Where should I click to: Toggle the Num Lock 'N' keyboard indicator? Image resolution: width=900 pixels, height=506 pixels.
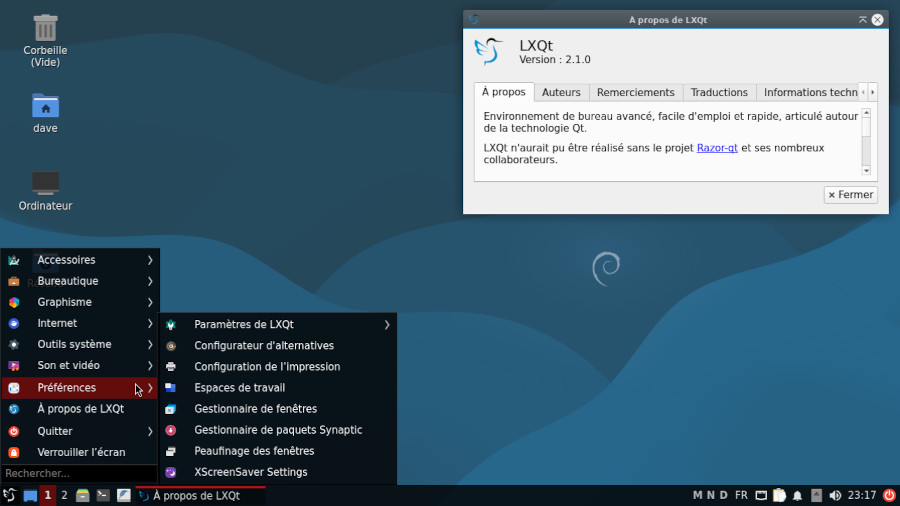click(711, 495)
